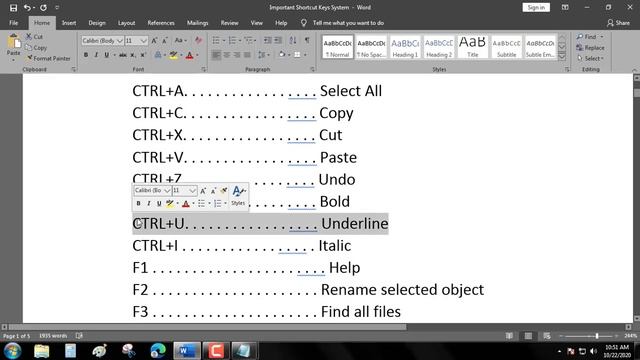
Task: Switch to the Review tab
Action: tap(229, 23)
